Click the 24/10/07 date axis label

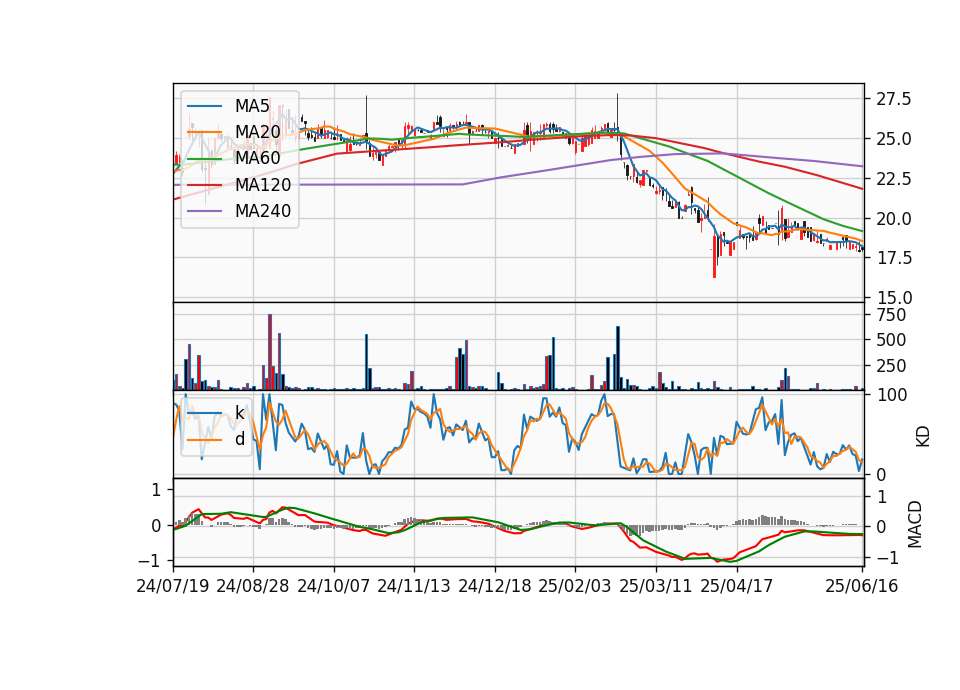(334, 586)
